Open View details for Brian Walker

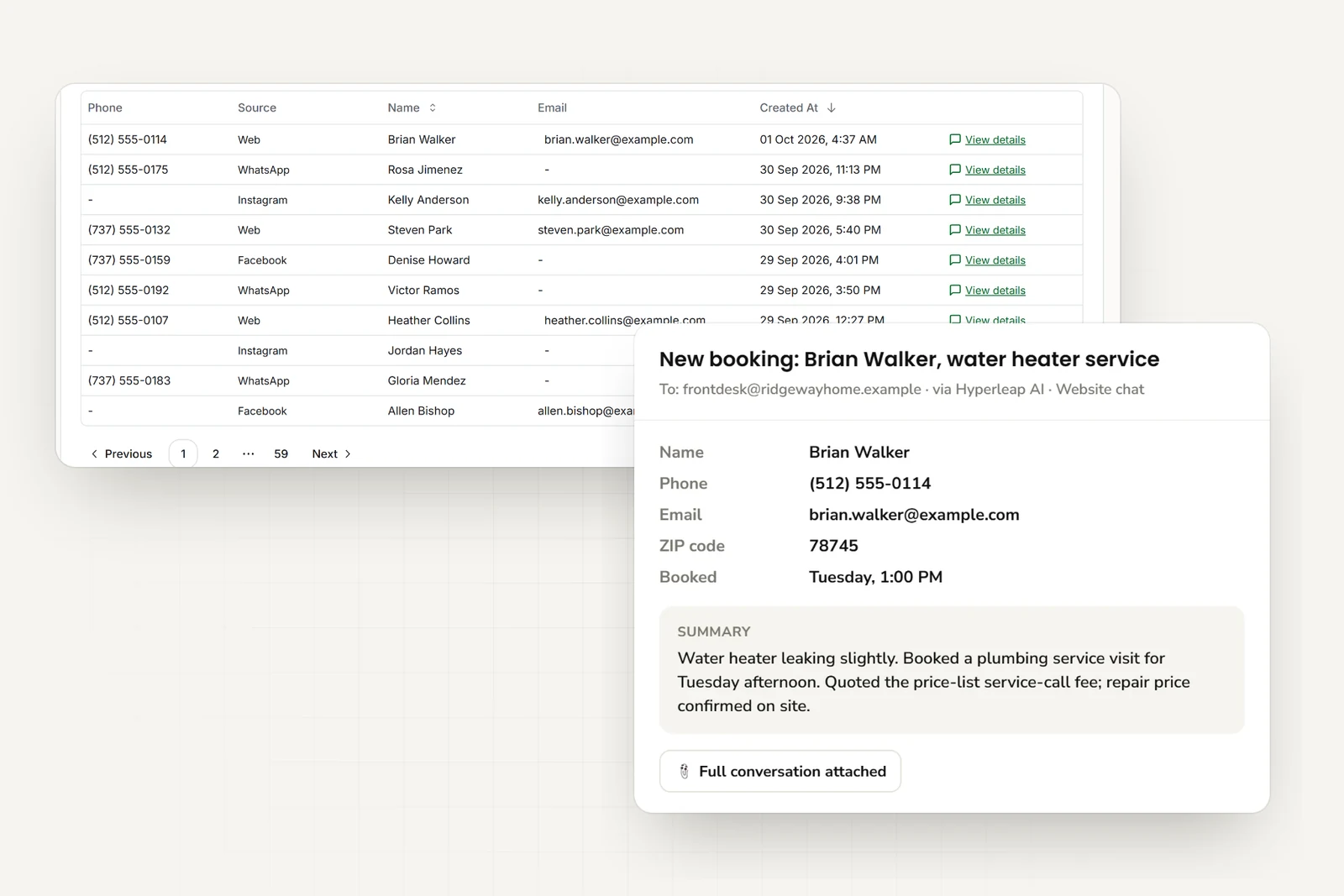click(x=987, y=139)
